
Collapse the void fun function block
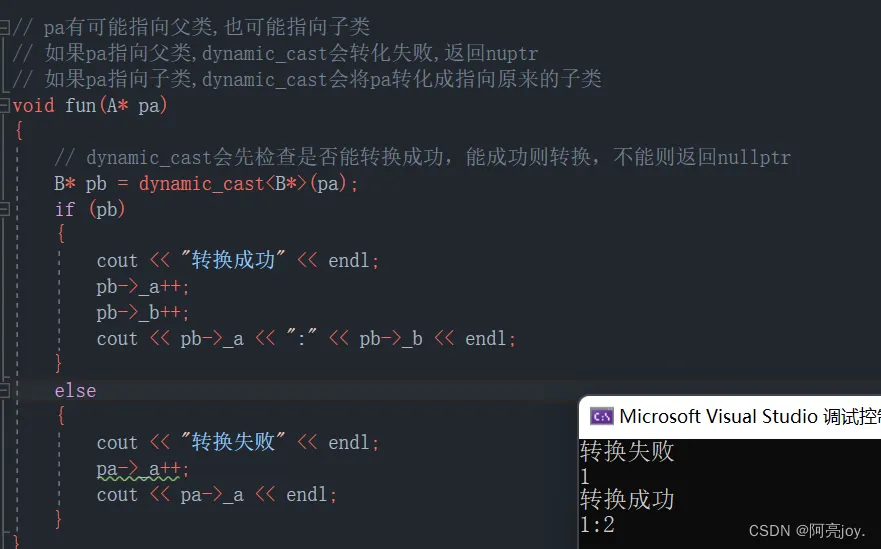coord(4,105)
